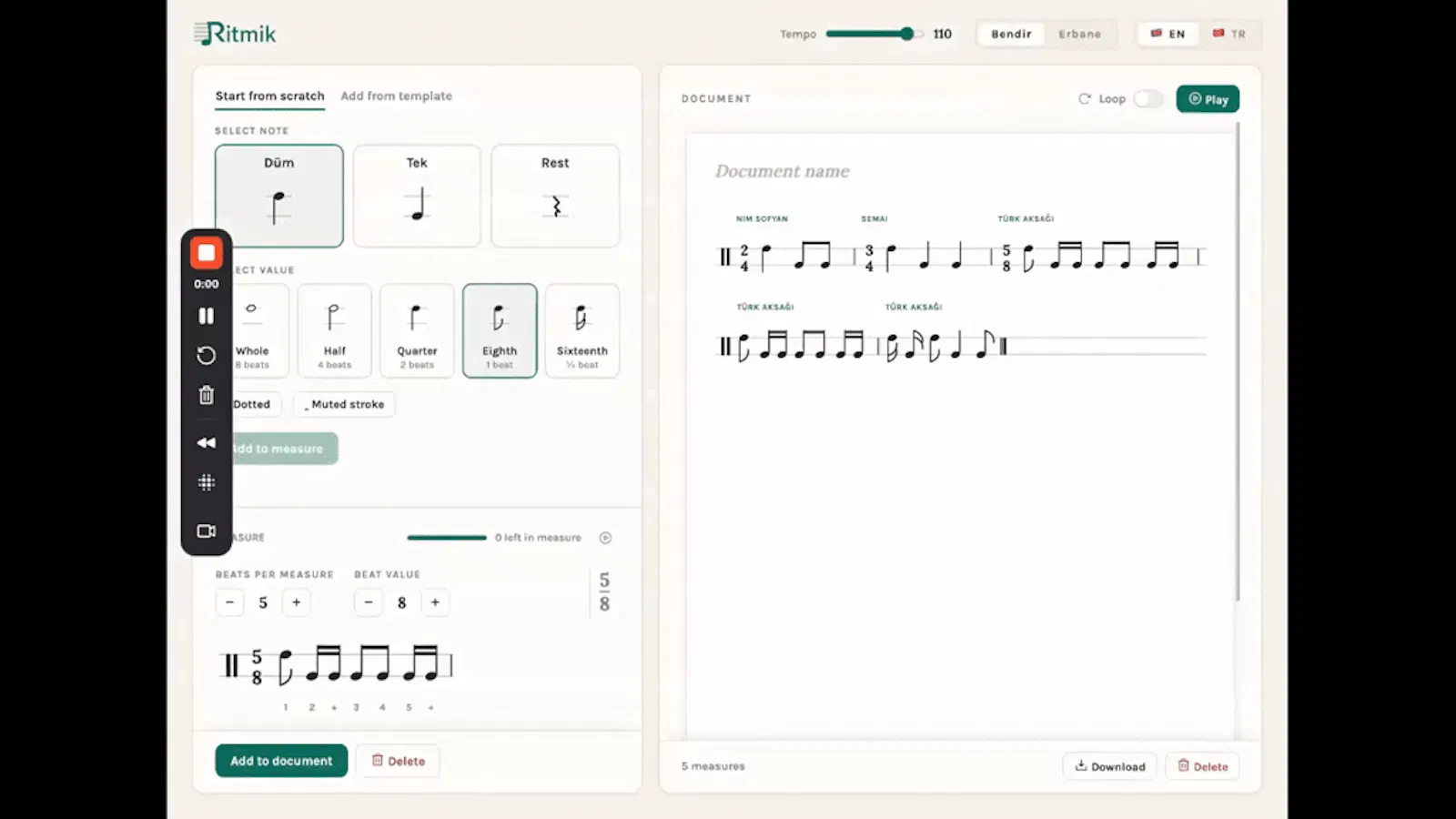Delete the current measure
1456x819 pixels.
(x=398, y=761)
